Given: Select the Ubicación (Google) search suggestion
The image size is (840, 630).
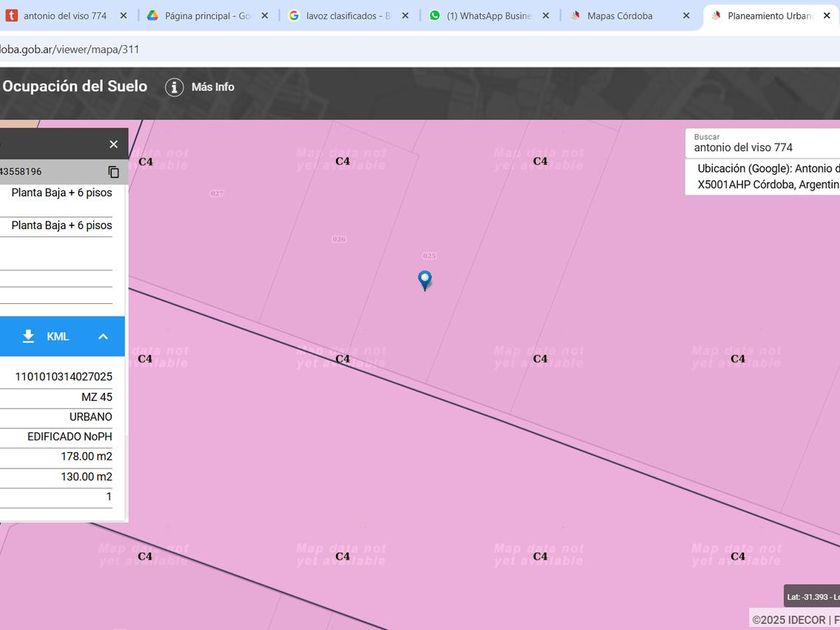Looking at the screenshot, I should point(766,177).
